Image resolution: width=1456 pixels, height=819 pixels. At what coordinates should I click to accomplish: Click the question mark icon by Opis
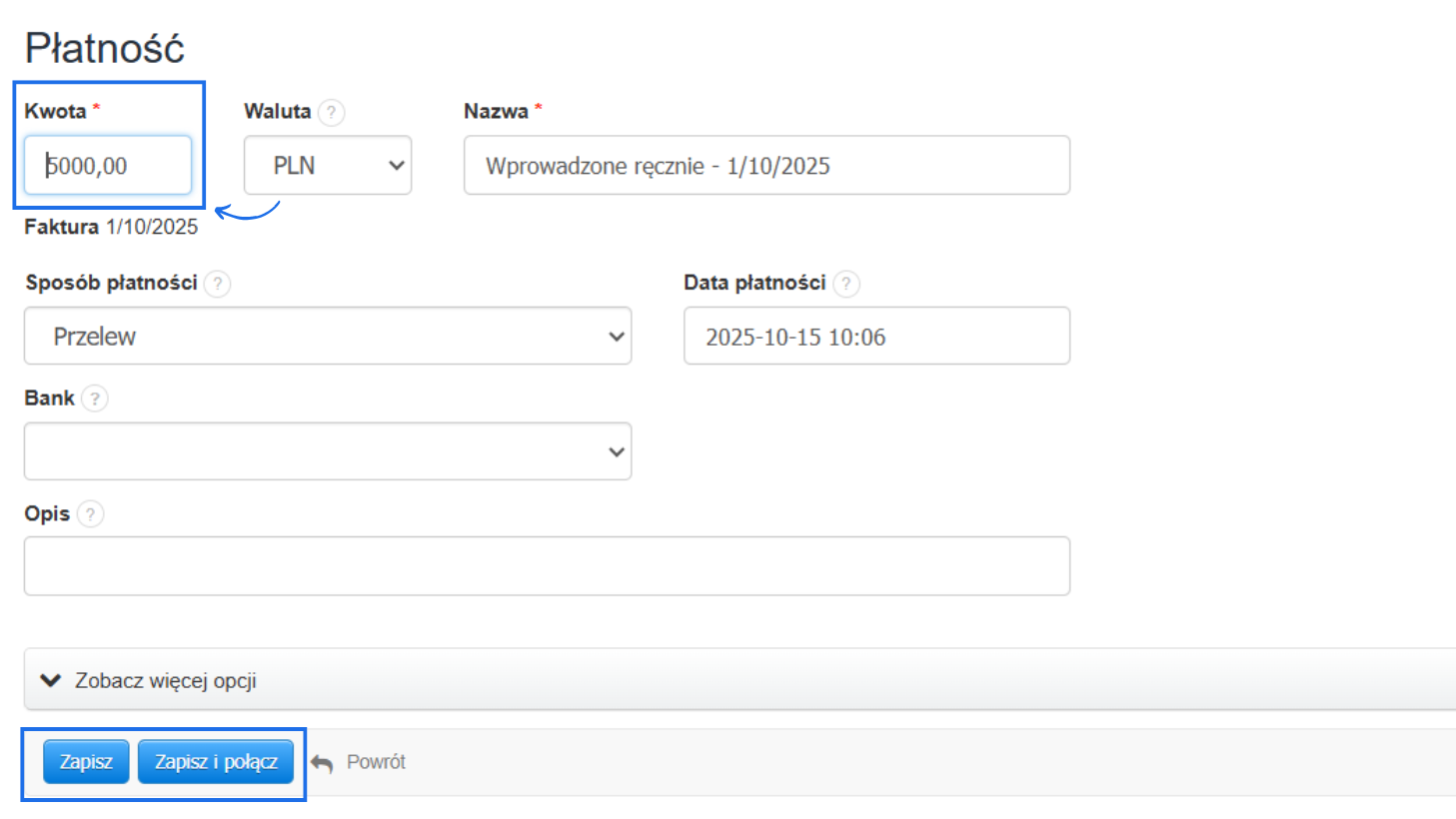[90, 514]
